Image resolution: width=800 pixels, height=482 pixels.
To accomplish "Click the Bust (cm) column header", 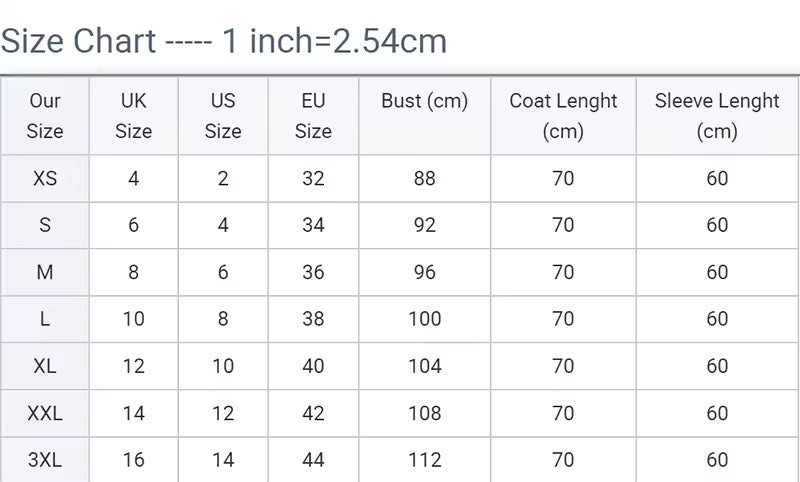I will [424, 116].
